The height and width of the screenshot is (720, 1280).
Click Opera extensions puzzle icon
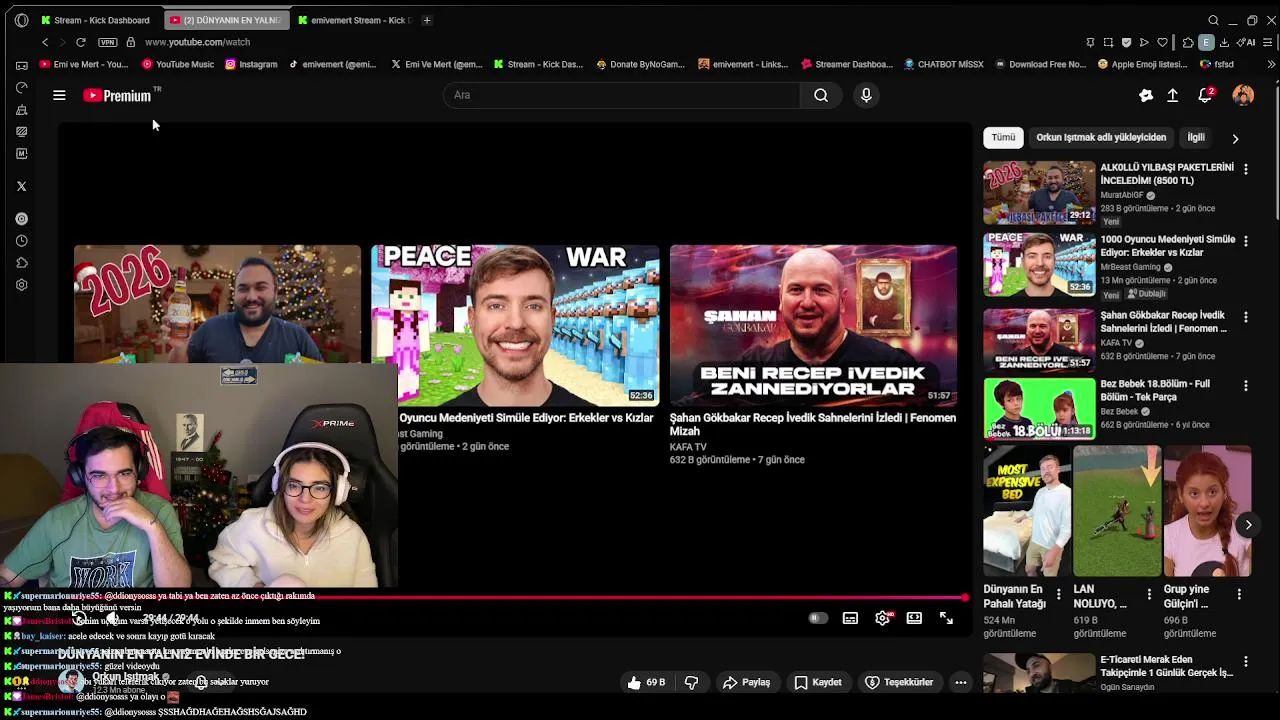click(1188, 42)
